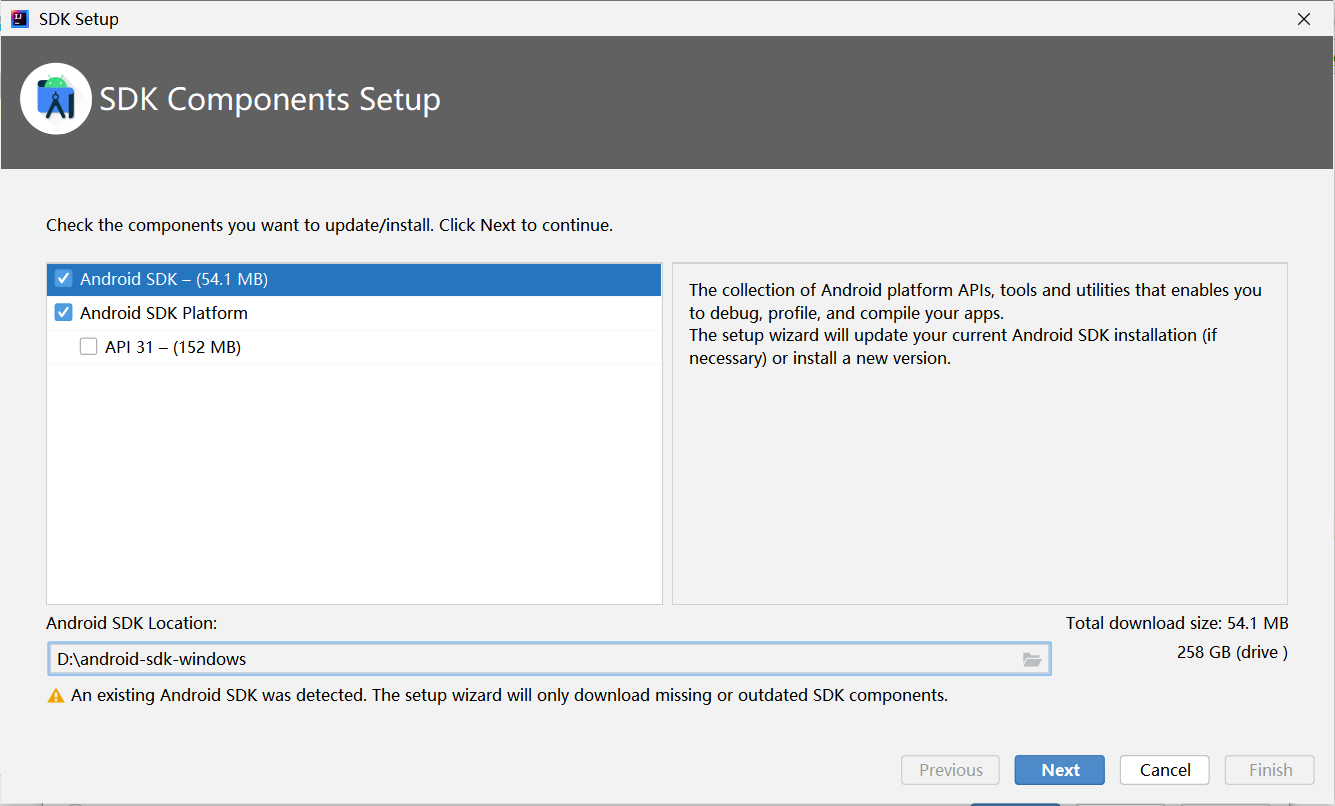Click the 'SDK Components Setup' heading
Screen dimensions: 1335x806
coord(270,99)
